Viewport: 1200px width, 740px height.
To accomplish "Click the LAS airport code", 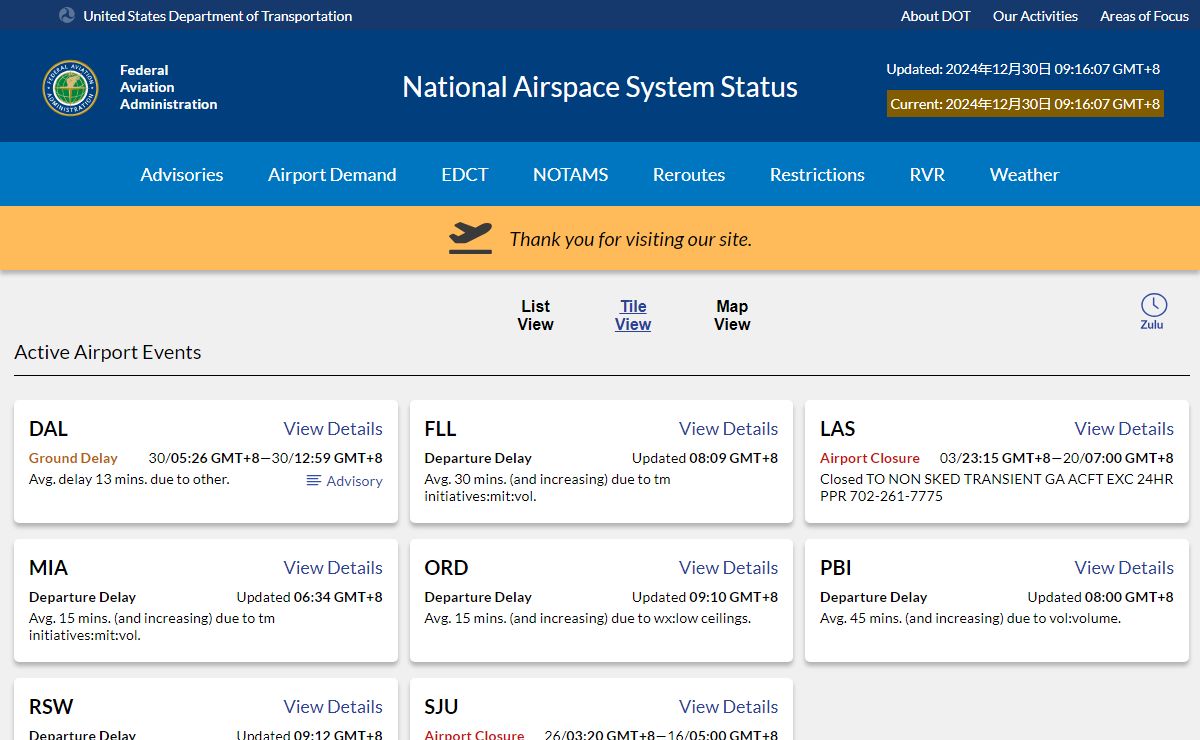I will point(837,429).
